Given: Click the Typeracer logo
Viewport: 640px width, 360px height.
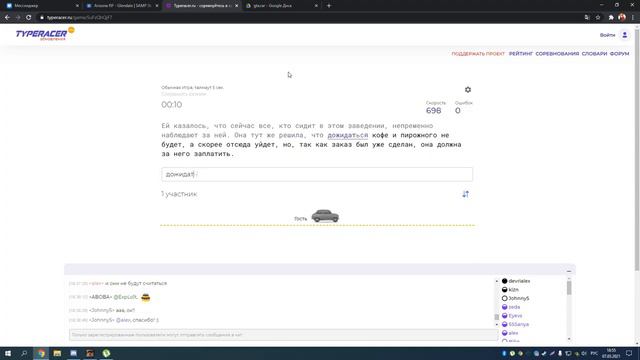Looking at the screenshot, I should 44,34.
